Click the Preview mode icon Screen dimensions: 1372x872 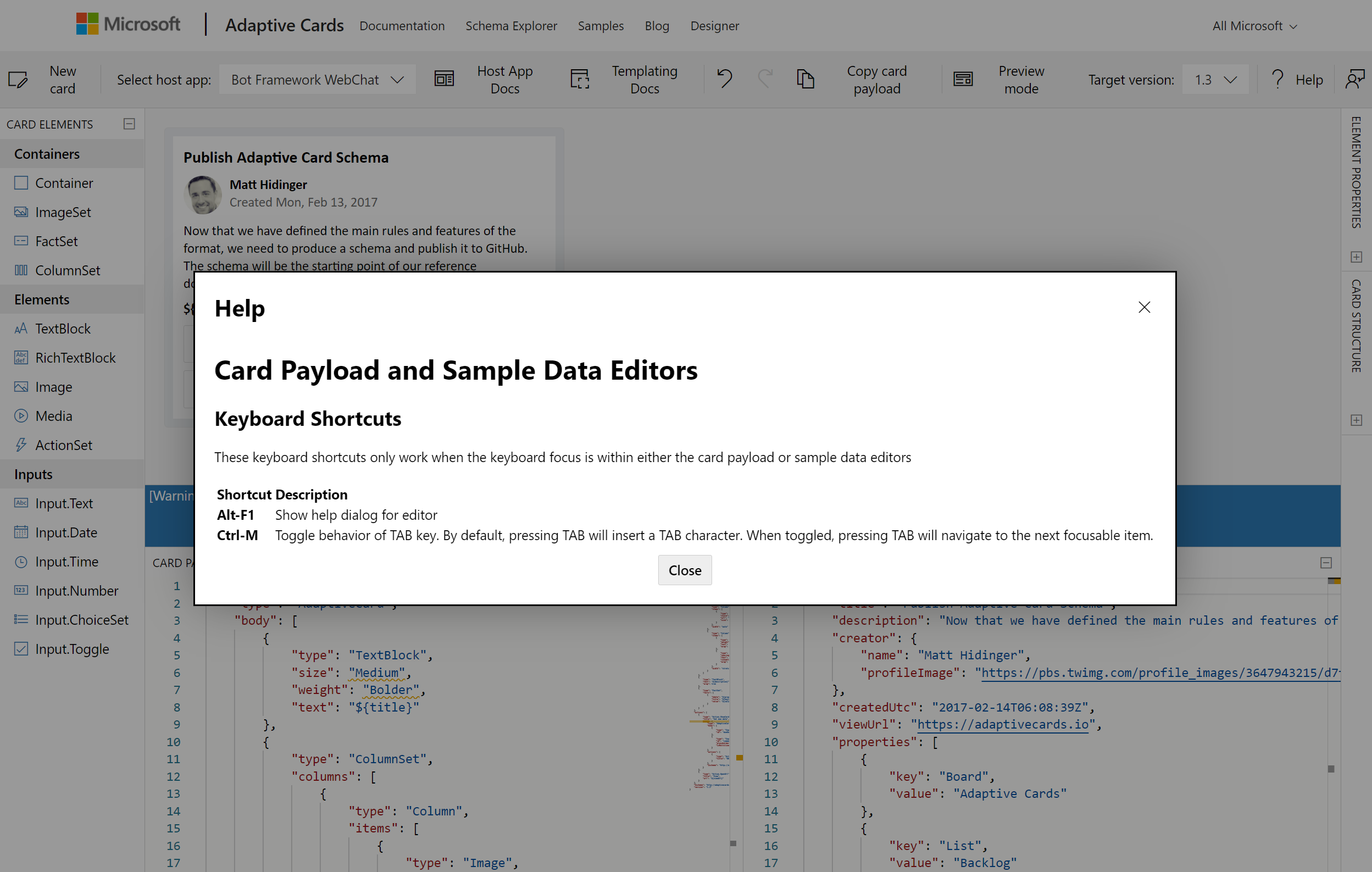pyautogui.click(x=963, y=79)
